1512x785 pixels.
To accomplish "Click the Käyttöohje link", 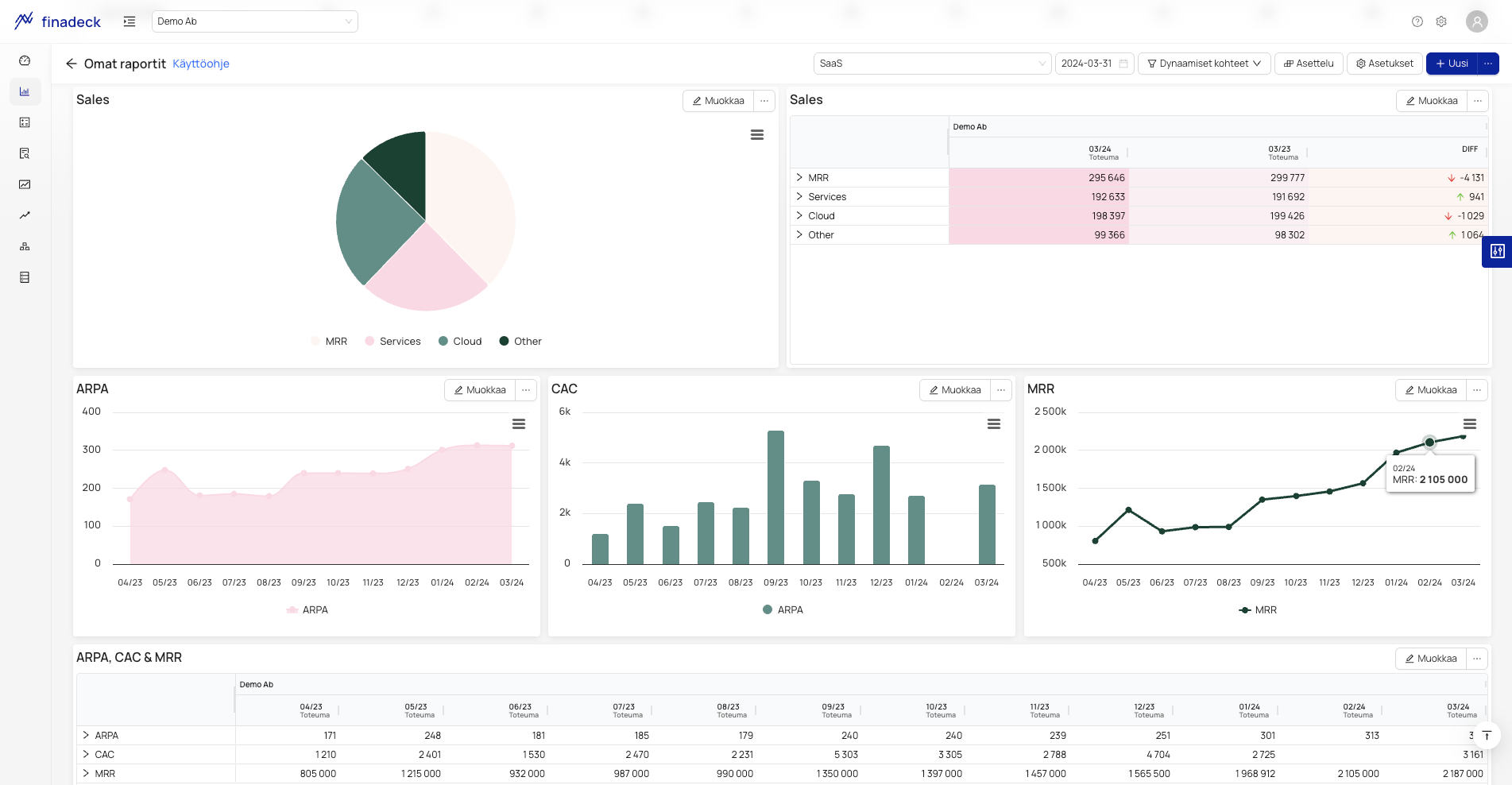I will click(x=200, y=64).
